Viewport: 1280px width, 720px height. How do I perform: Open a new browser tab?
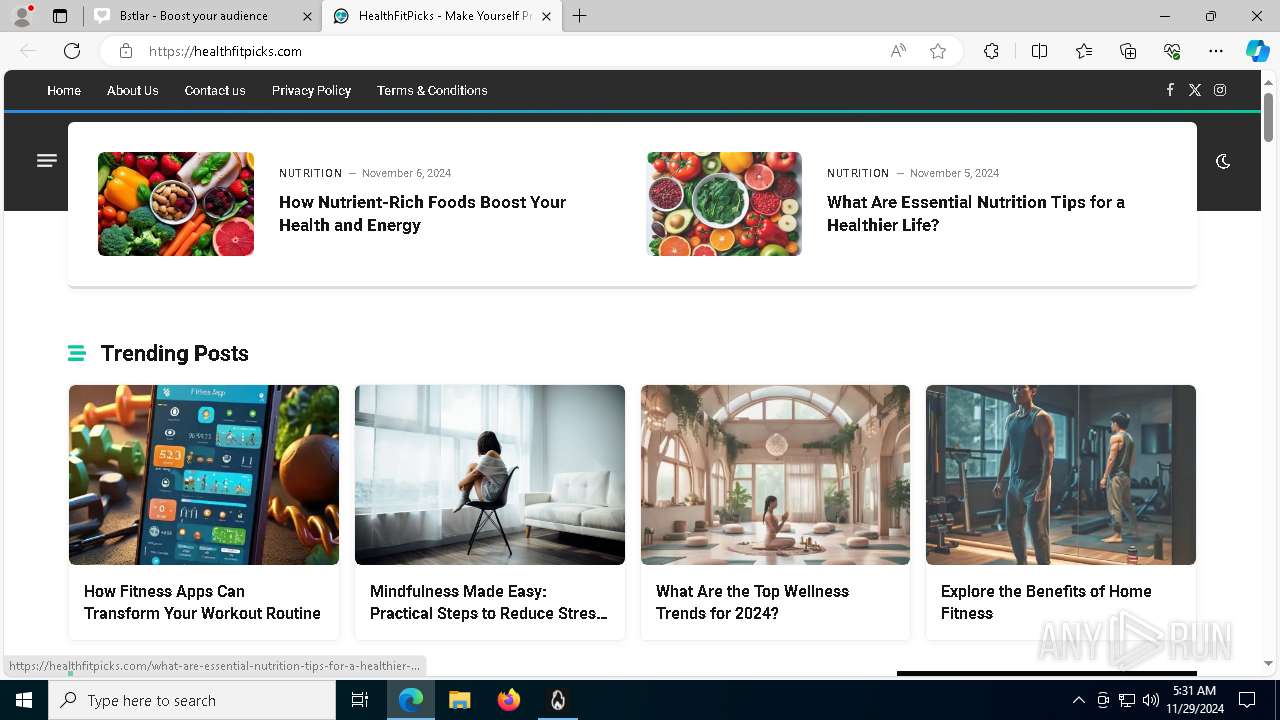pos(580,16)
